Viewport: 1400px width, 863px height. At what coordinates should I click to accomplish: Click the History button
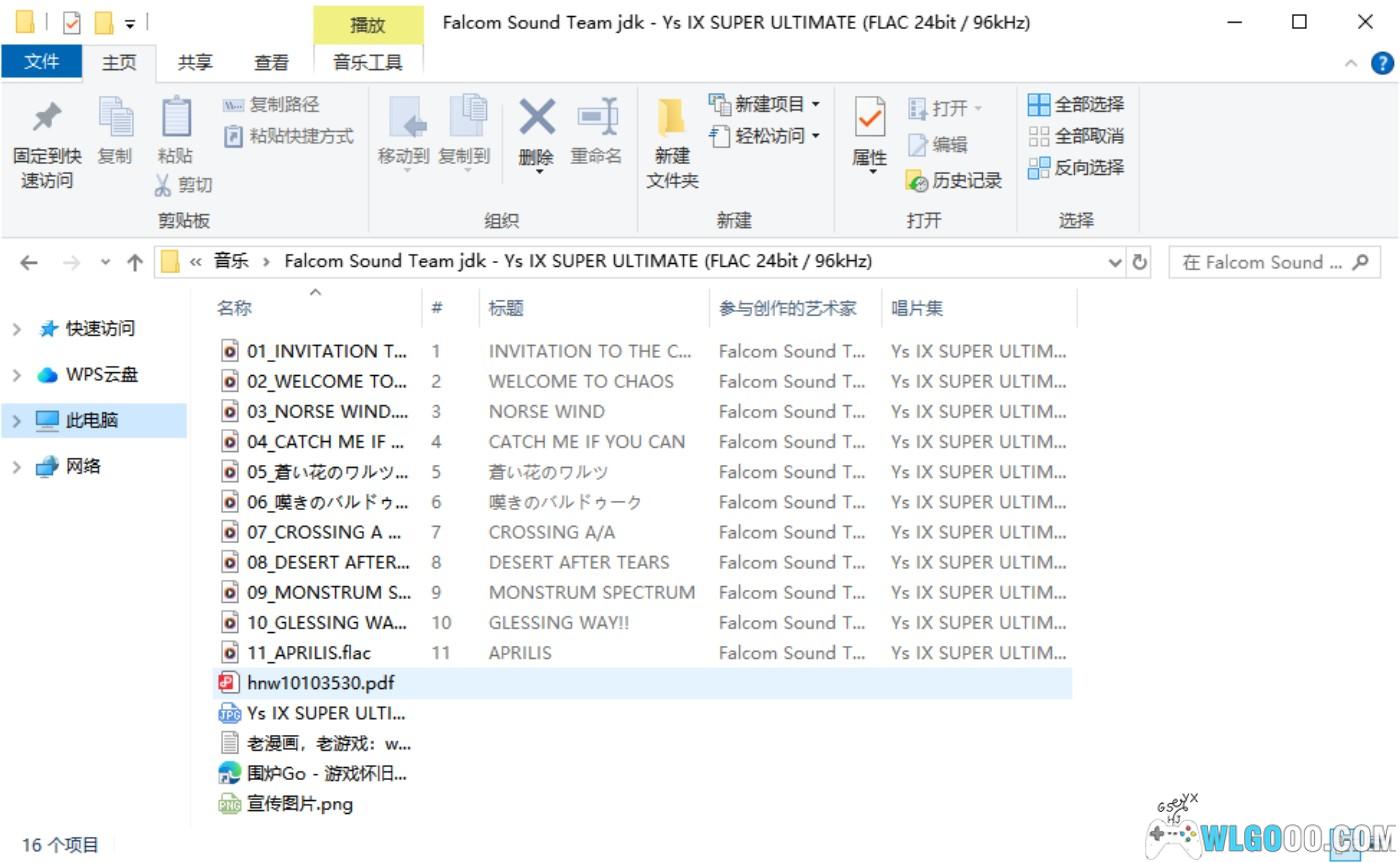click(x=955, y=181)
